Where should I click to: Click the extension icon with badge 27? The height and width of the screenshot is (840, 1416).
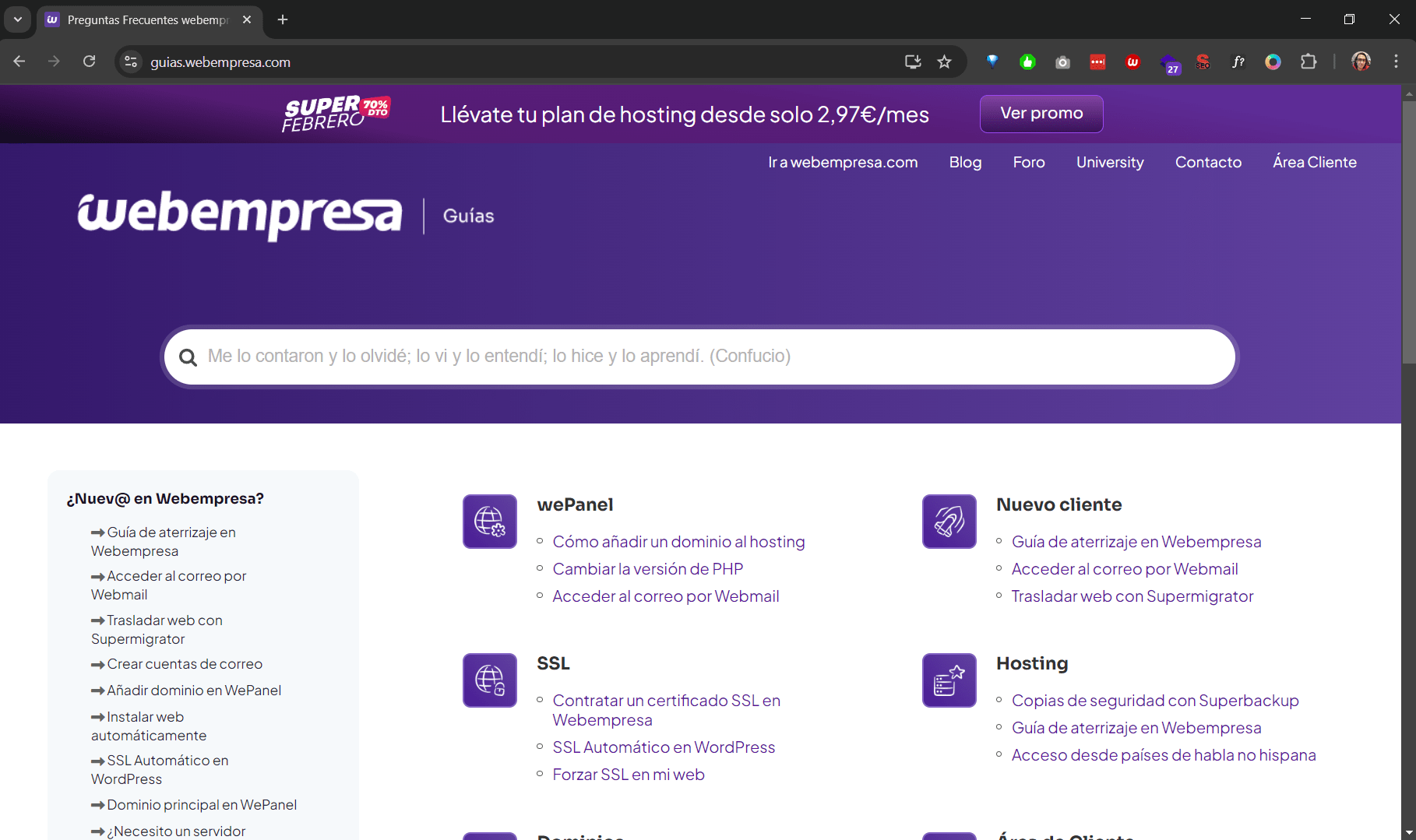tap(1169, 63)
